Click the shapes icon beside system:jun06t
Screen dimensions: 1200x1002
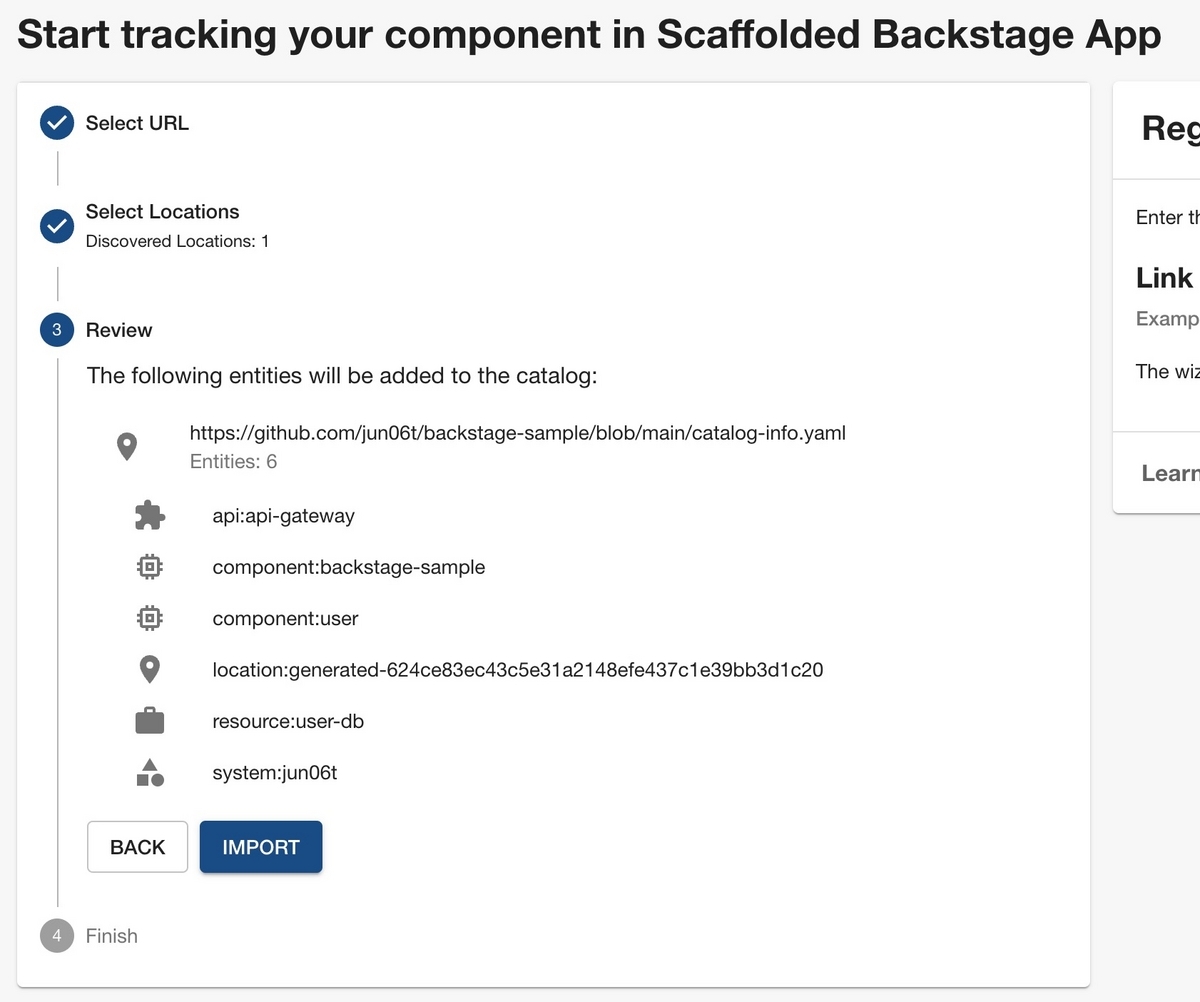[149, 773]
